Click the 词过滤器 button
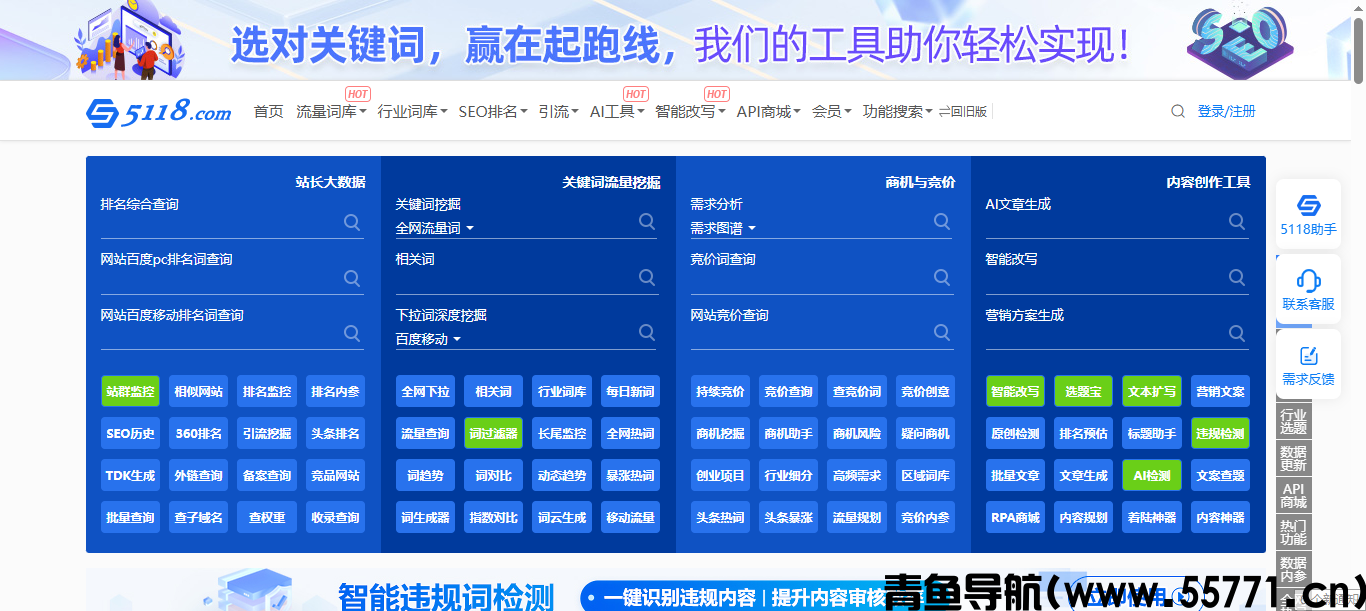This screenshot has width=1366, height=611. pyautogui.click(x=493, y=433)
